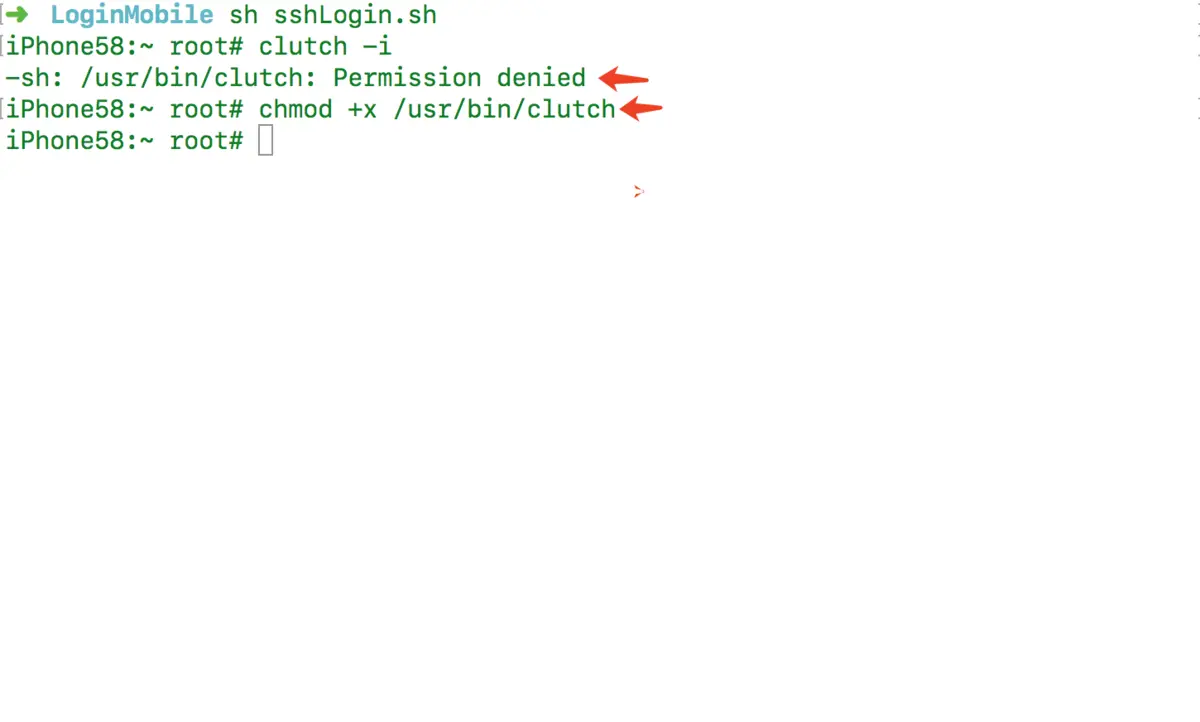Click the '+x' permission flag

click(x=362, y=109)
